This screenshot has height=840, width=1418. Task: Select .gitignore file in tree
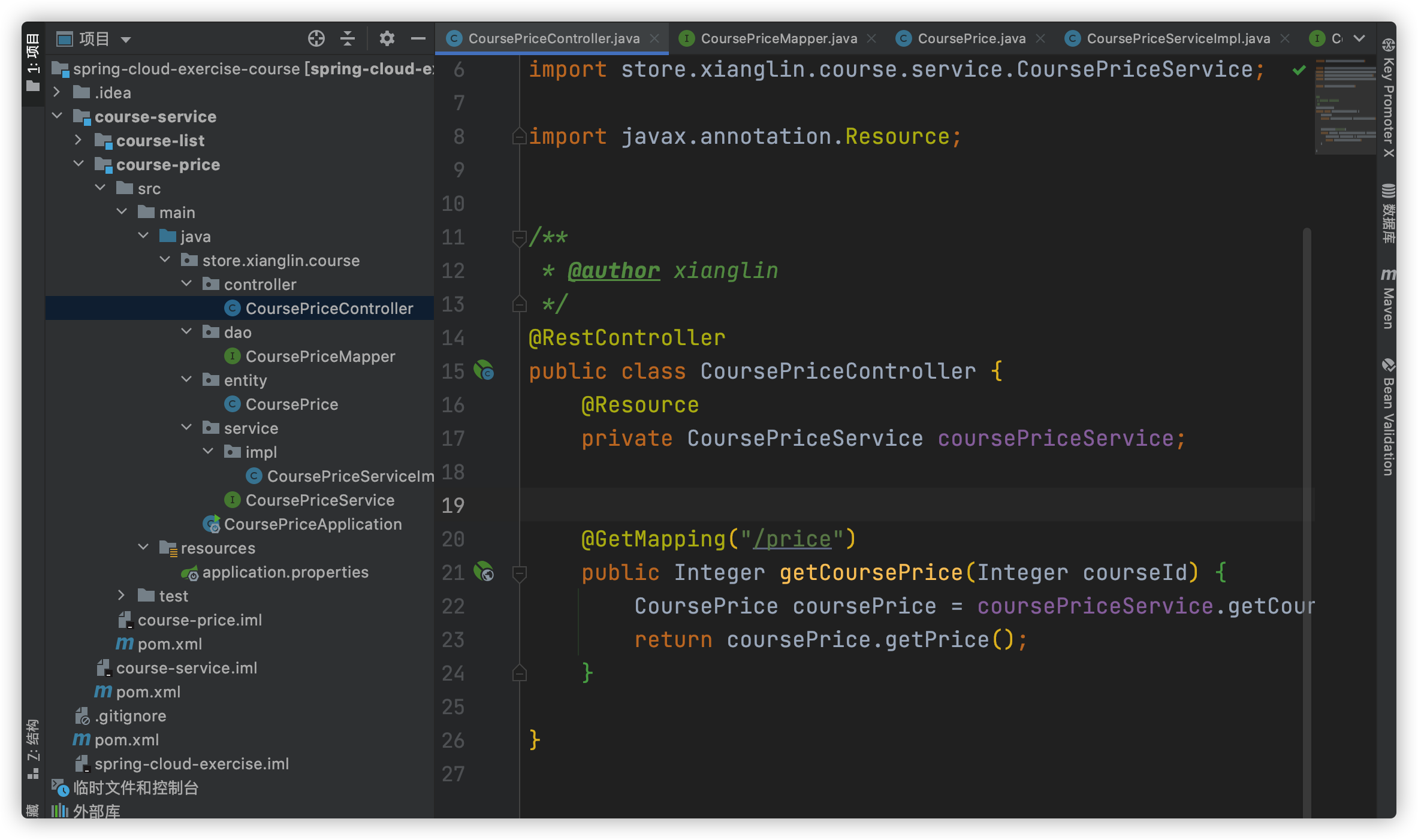(120, 715)
